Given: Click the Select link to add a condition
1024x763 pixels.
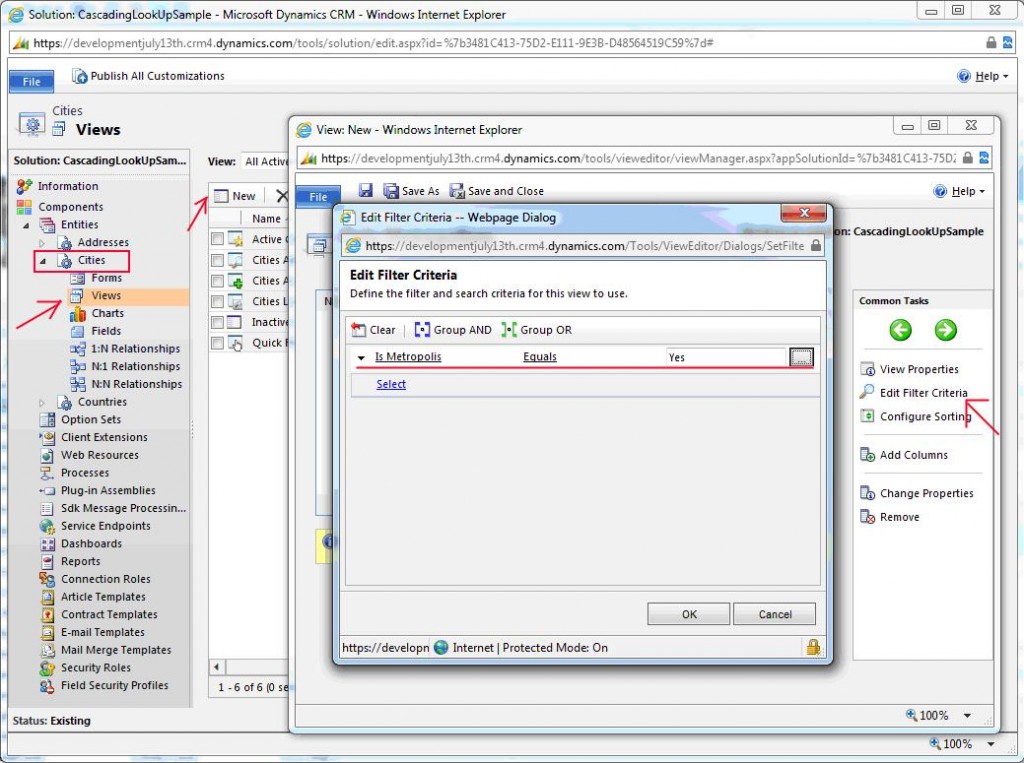Looking at the screenshot, I should click(x=390, y=384).
